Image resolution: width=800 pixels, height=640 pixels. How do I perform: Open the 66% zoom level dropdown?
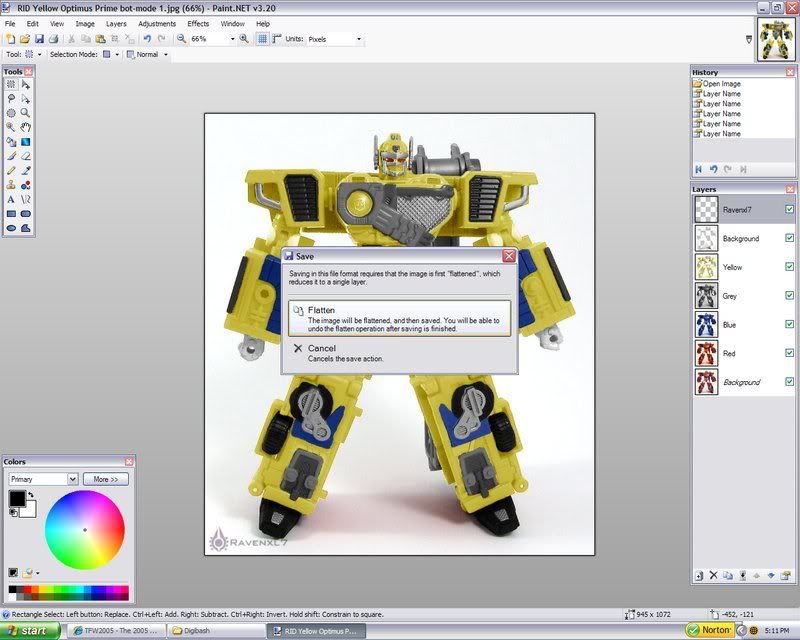pos(233,39)
